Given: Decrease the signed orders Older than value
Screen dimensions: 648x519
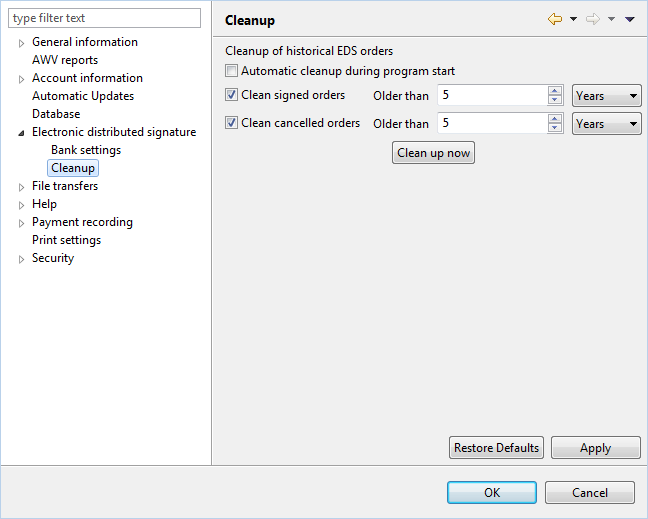Looking at the screenshot, I should [x=555, y=100].
